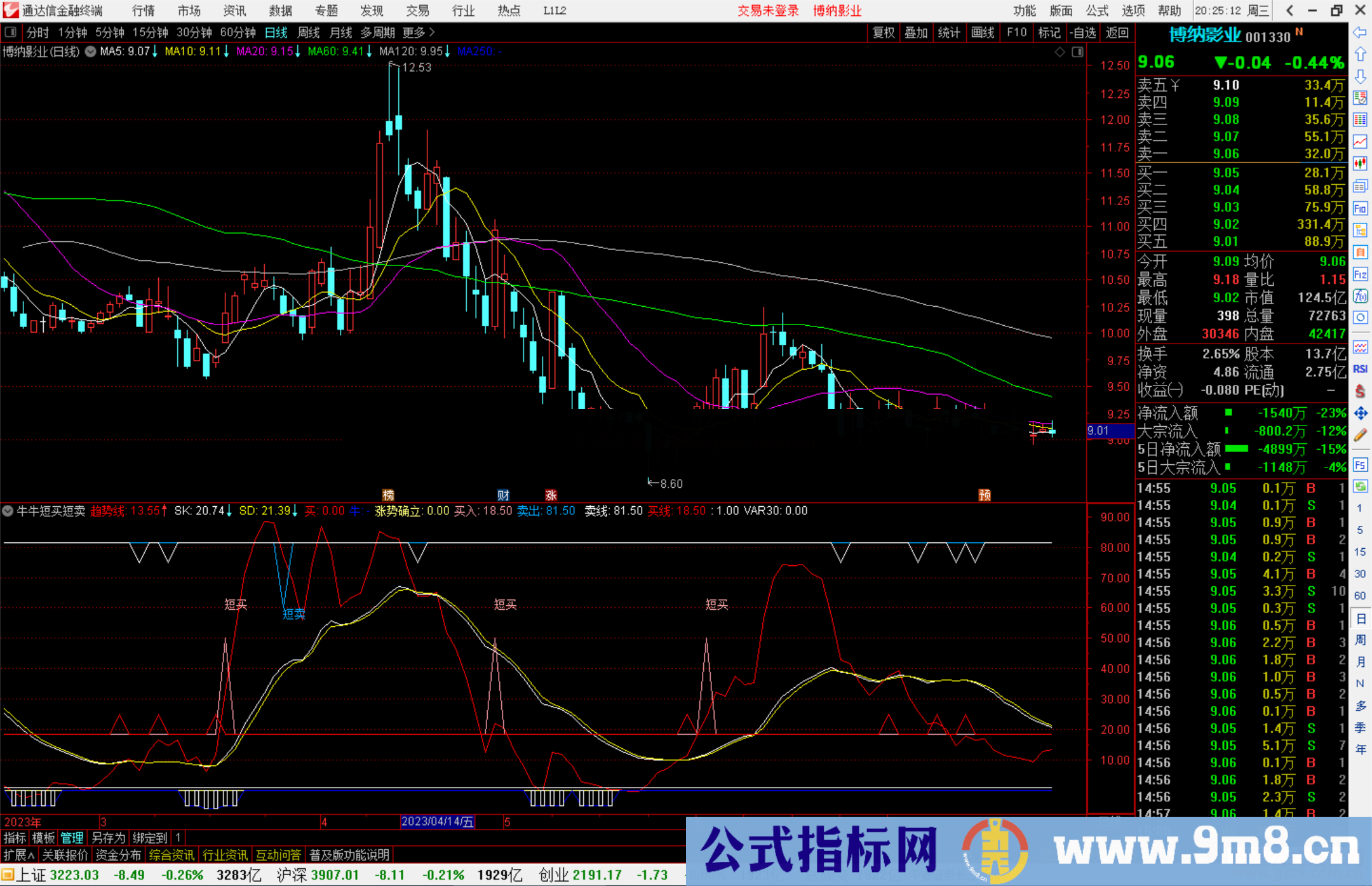Toggle panel layout icon left of 分时
This screenshot has width=1372, height=886.
11,32
